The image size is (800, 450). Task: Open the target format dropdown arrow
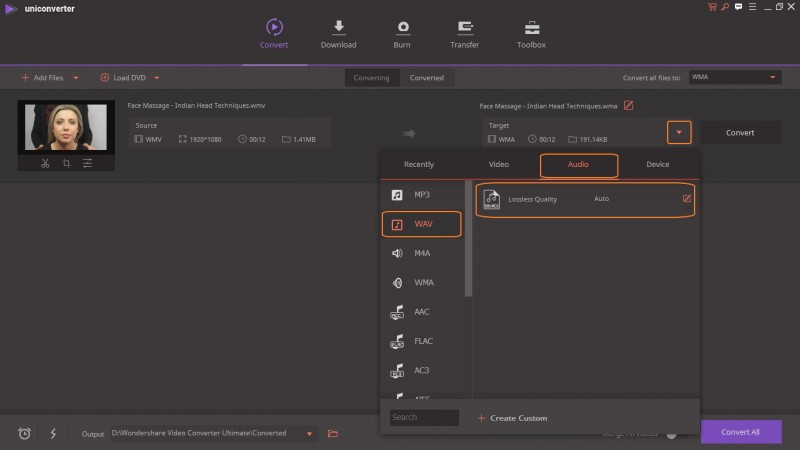pyautogui.click(x=679, y=133)
